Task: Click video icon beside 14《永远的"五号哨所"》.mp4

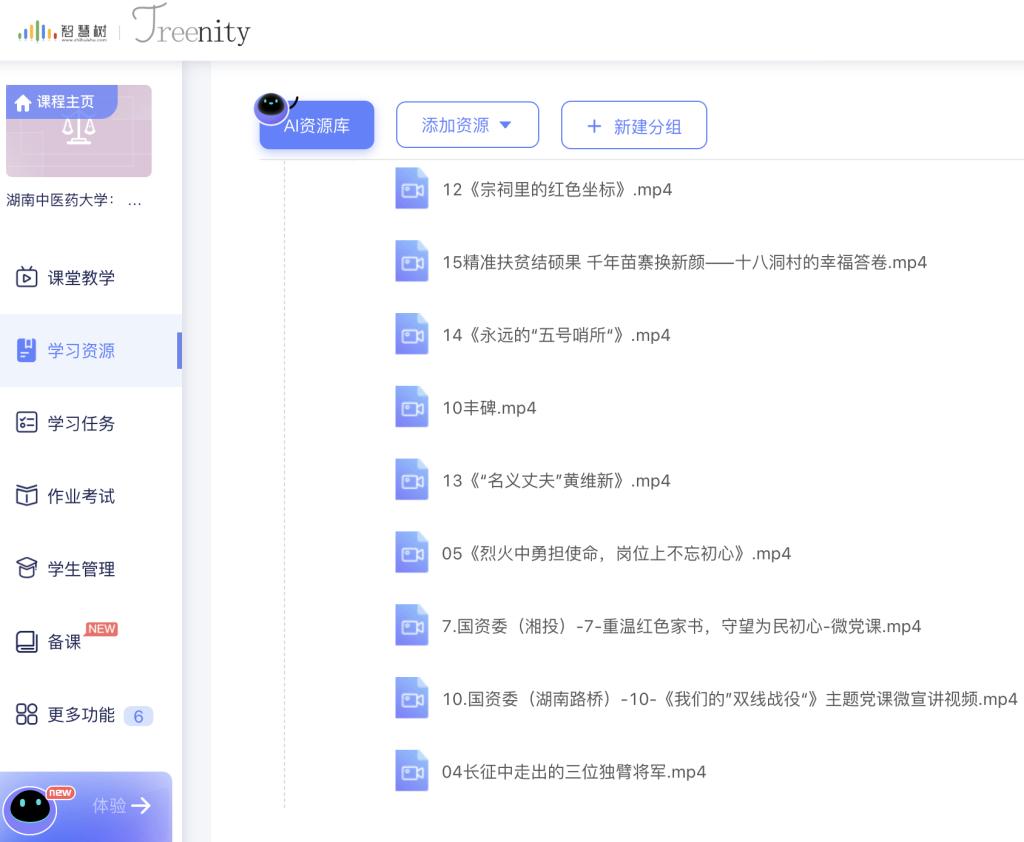Action: pos(411,335)
